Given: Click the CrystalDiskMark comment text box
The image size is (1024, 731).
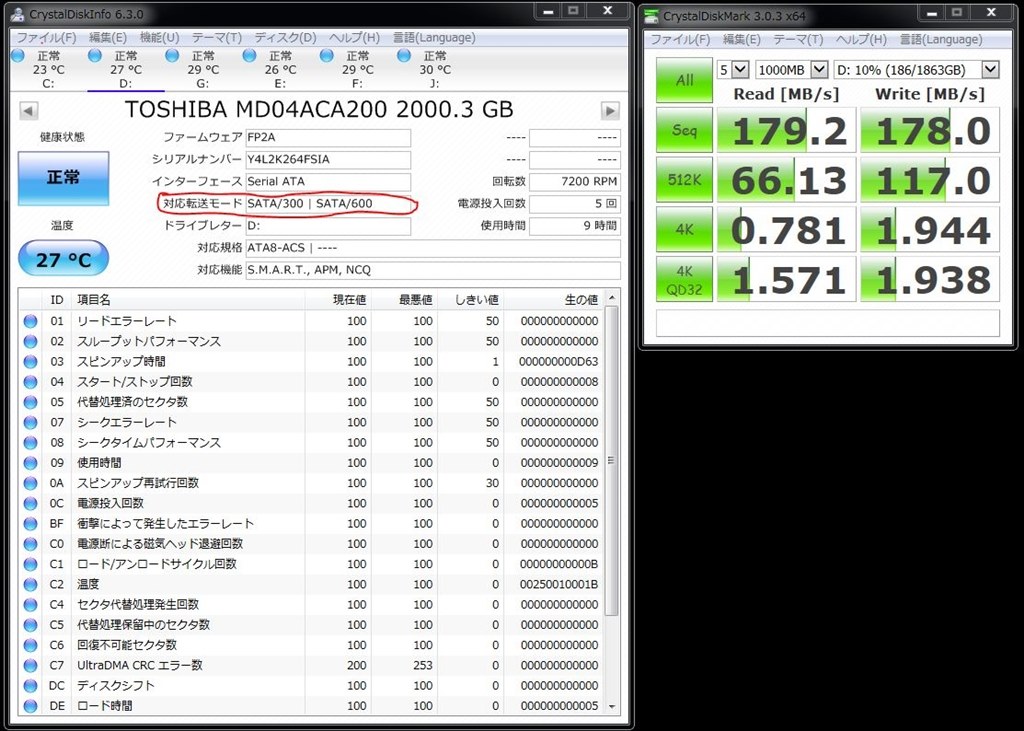Looking at the screenshot, I should pos(827,323).
